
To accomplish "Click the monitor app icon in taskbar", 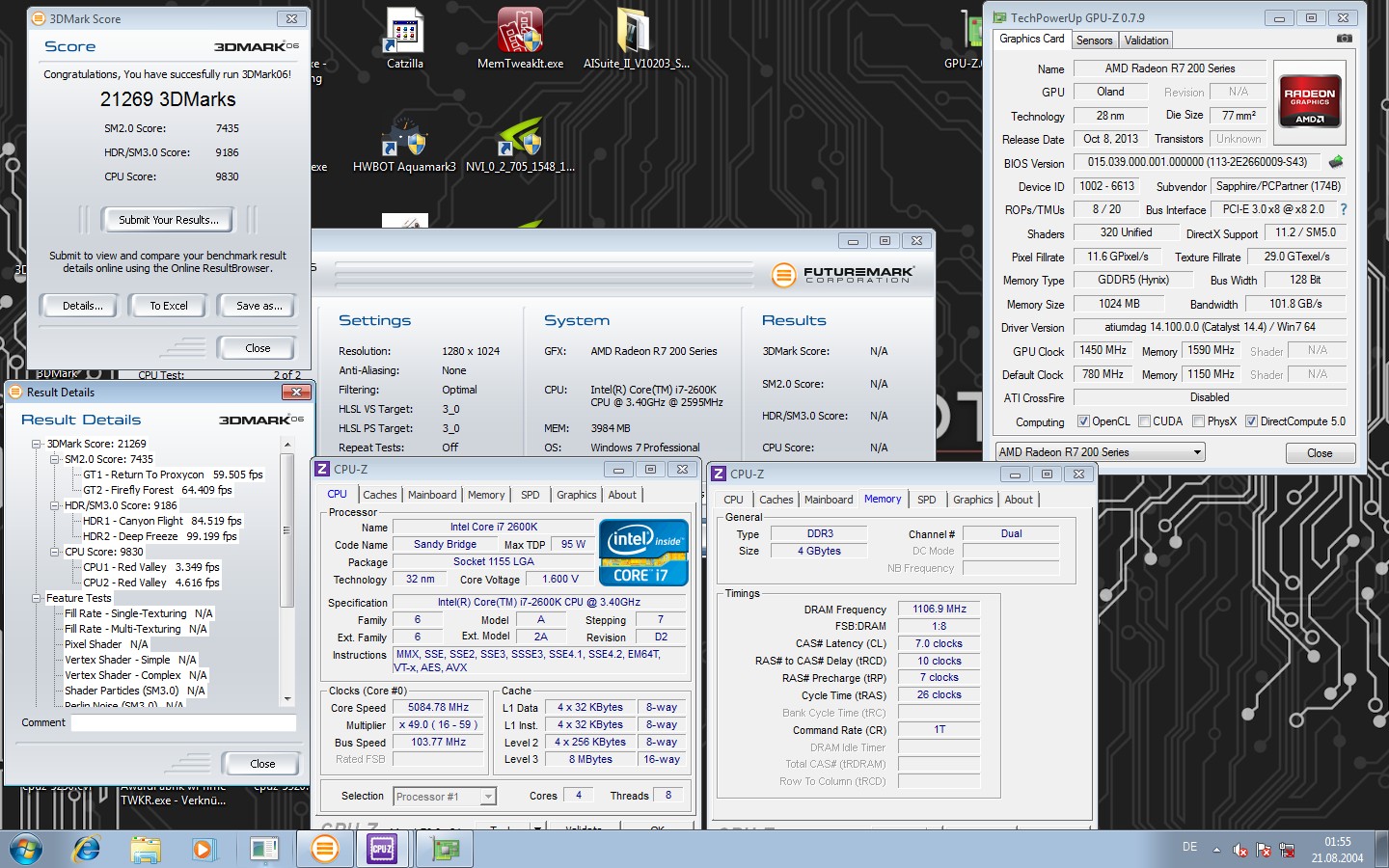I will [x=264, y=849].
